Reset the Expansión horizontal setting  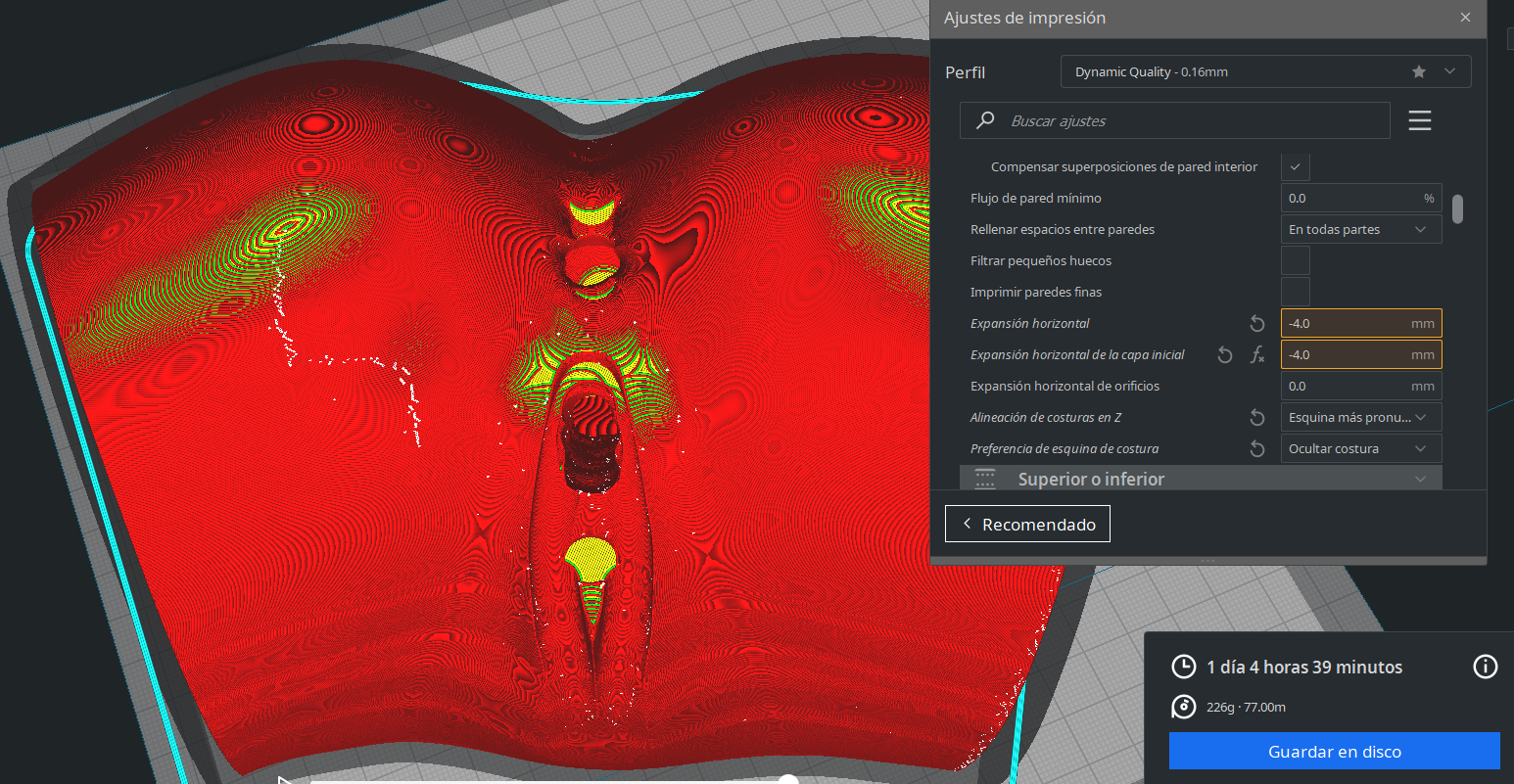click(1257, 324)
